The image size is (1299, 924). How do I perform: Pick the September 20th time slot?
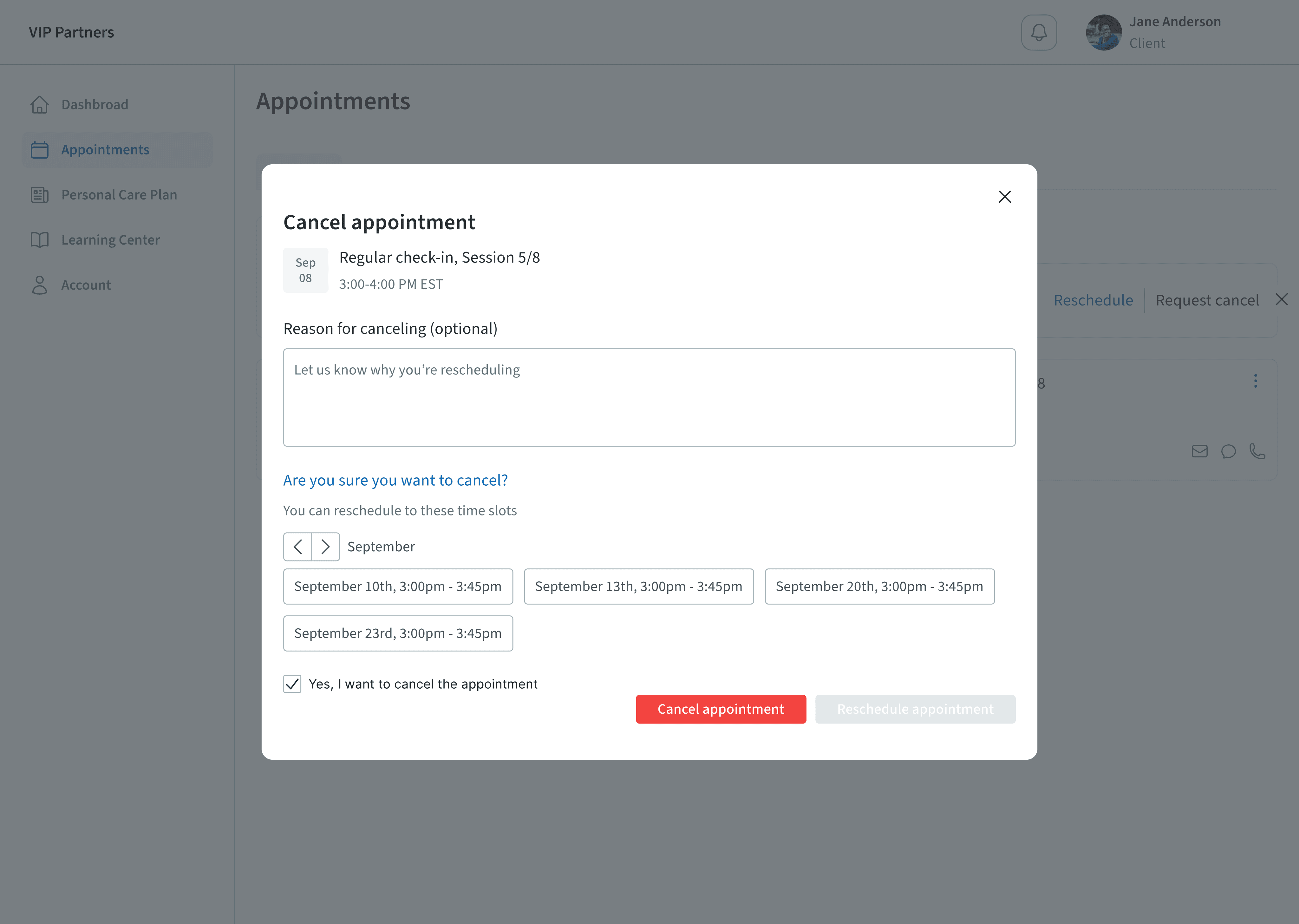879,587
